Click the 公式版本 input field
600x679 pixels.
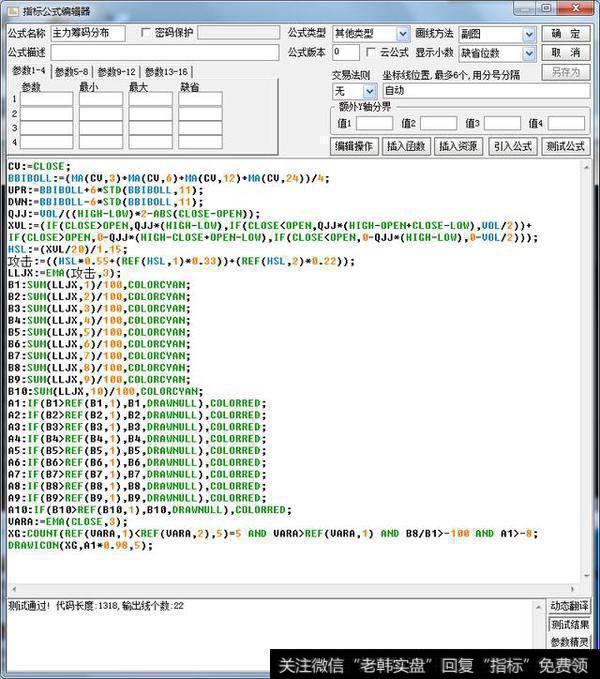point(346,53)
